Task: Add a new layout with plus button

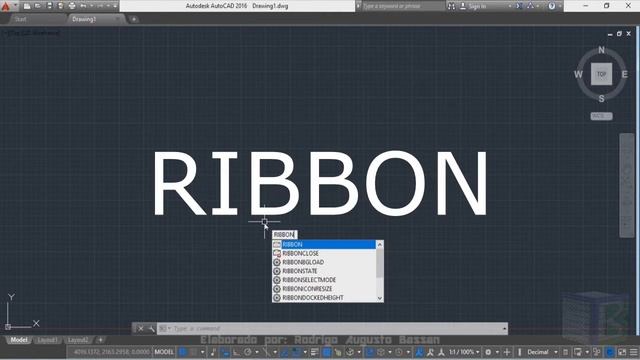Action: coord(100,340)
